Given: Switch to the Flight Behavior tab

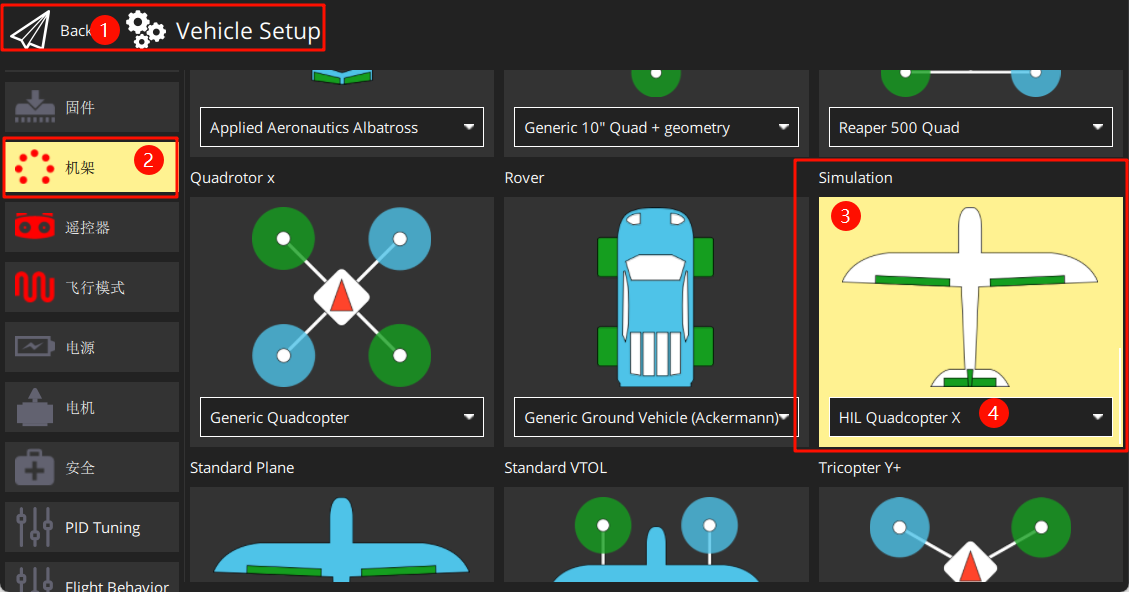Looking at the screenshot, I should tap(92, 582).
